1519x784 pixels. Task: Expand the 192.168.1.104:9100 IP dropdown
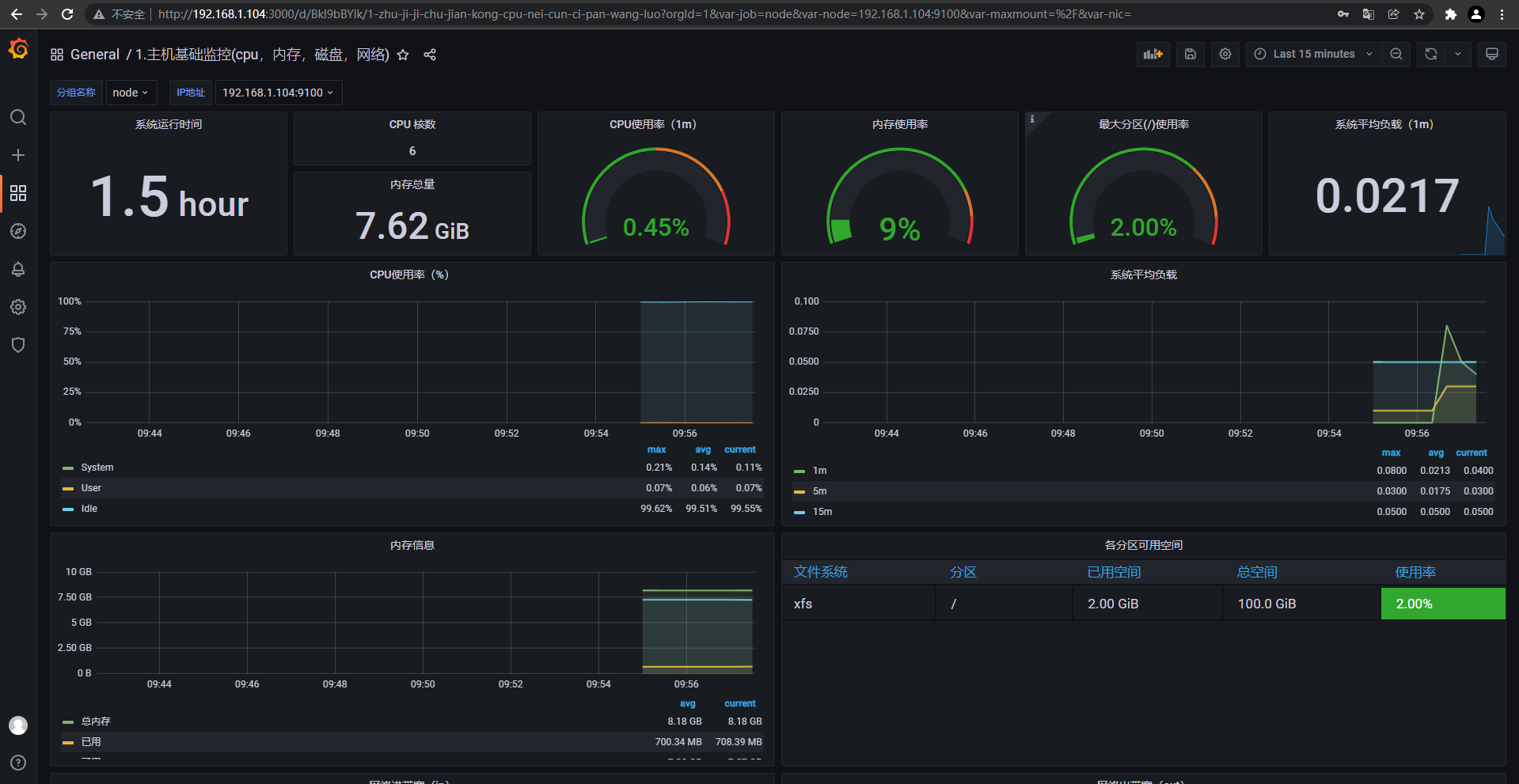pyautogui.click(x=279, y=93)
